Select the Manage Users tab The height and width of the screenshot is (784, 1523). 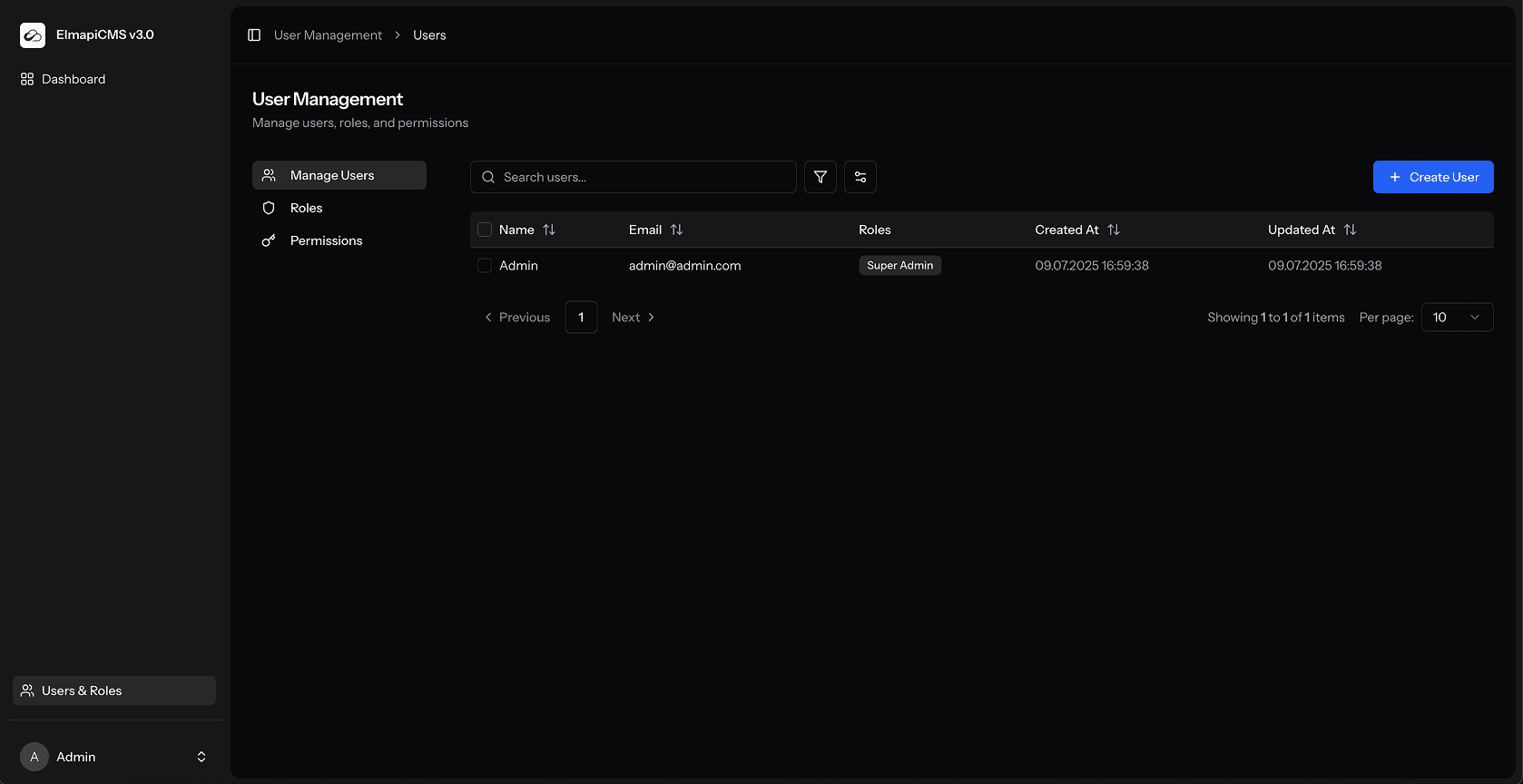pyautogui.click(x=339, y=175)
